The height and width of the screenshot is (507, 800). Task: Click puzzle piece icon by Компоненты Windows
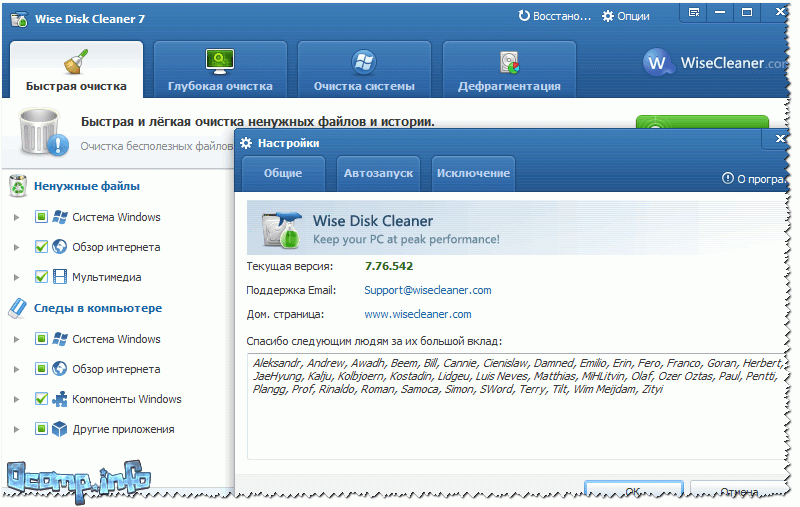click(60, 399)
